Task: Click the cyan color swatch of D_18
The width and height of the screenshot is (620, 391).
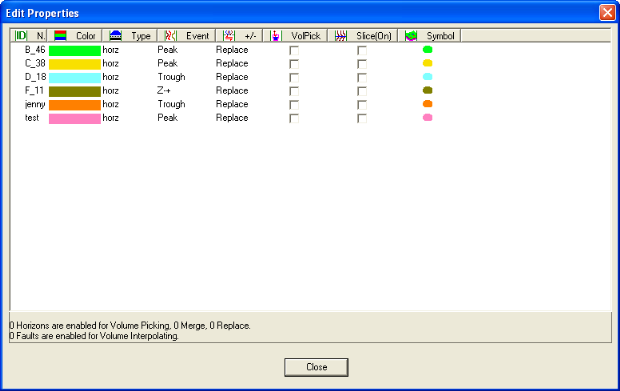Action: [75, 77]
